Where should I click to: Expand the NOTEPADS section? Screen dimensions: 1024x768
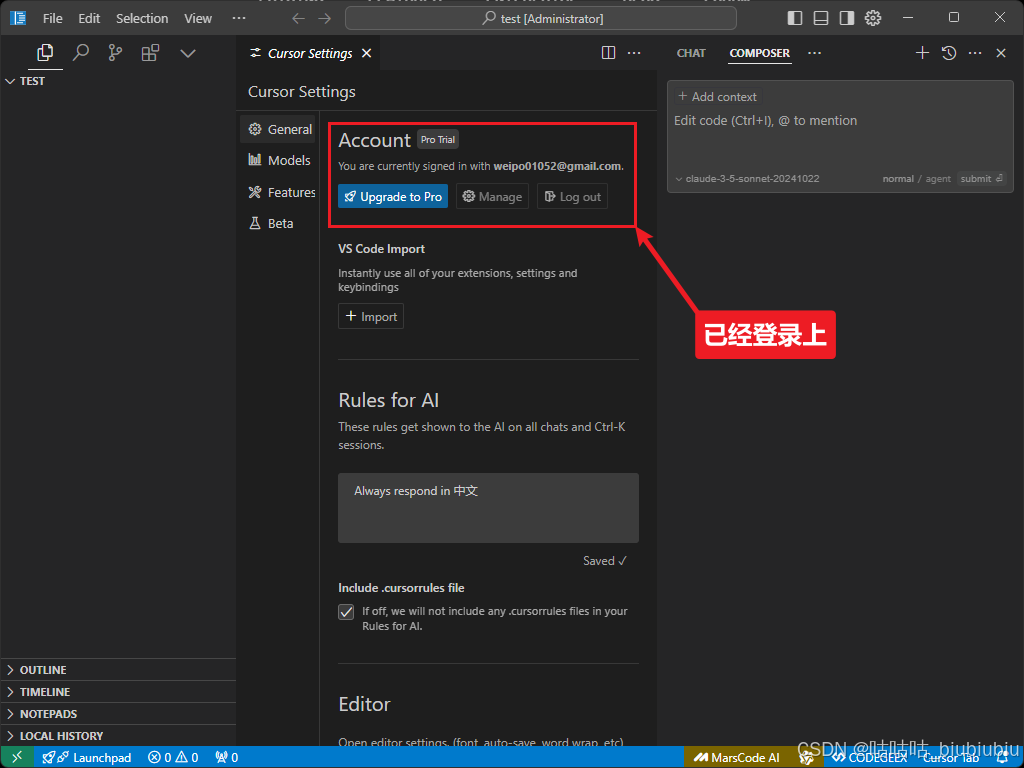[118, 714]
